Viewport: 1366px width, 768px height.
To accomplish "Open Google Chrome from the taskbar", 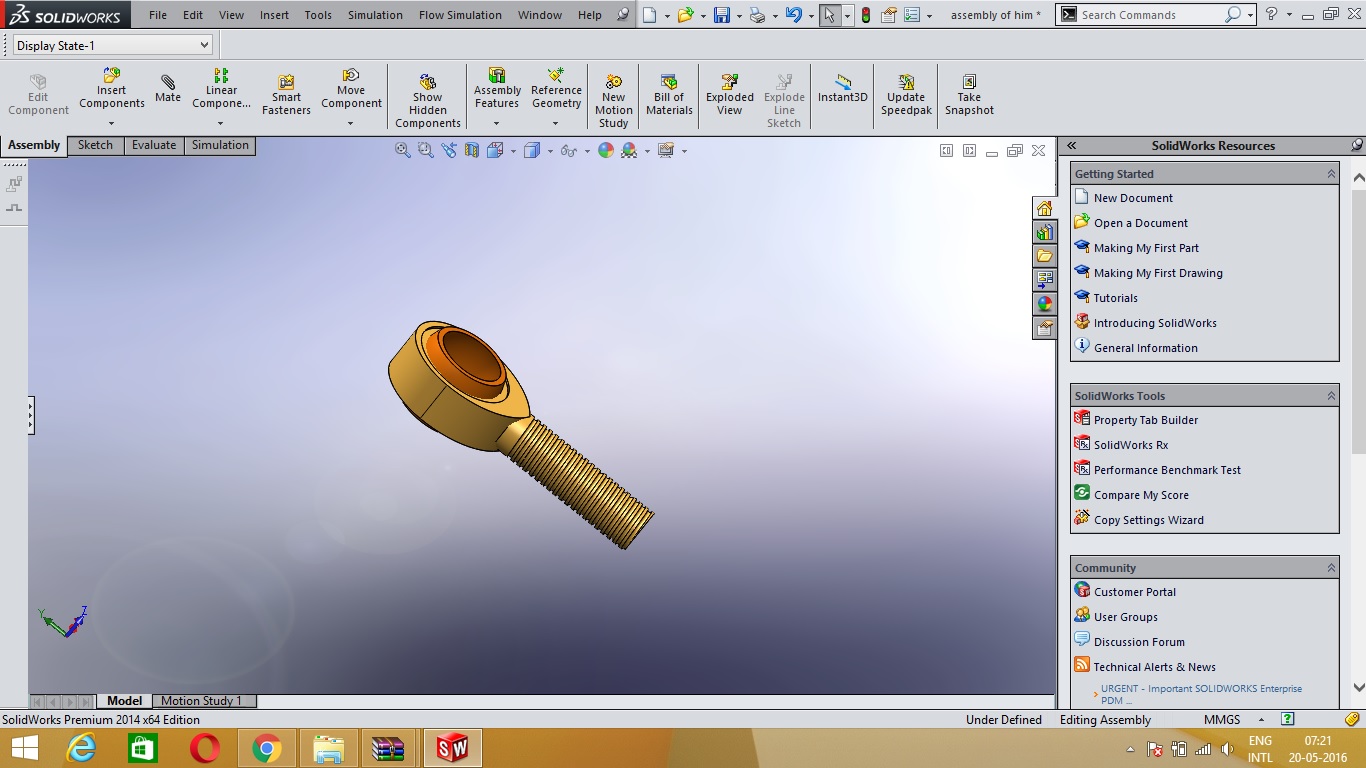I will pyautogui.click(x=266, y=748).
